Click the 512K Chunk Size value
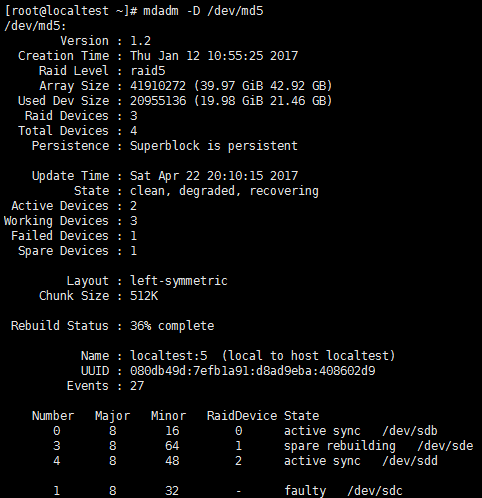This screenshot has height=498, width=482. (144, 296)
